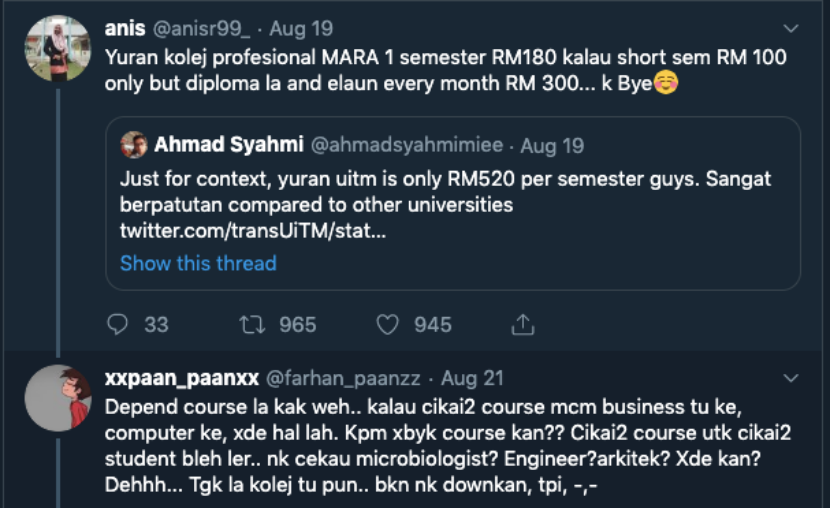Open the twitter.com/transUiTM link
The height and width of the screenshot is (508, 830).
click(x=253, y=231)
